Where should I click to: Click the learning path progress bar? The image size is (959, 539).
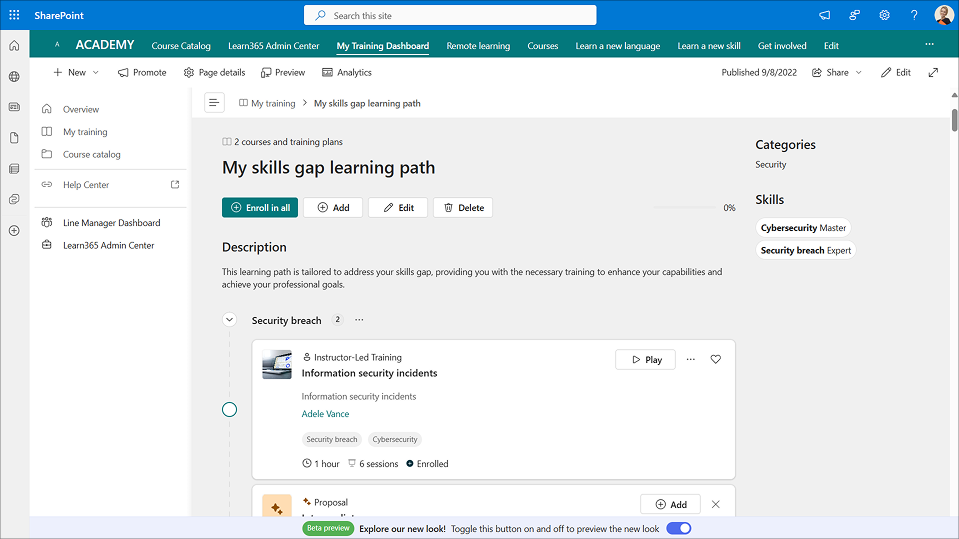[685, 208]
